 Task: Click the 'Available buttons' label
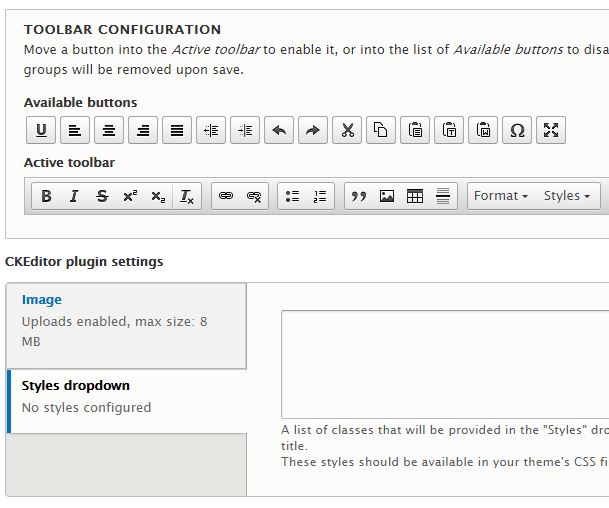point(80,103)
